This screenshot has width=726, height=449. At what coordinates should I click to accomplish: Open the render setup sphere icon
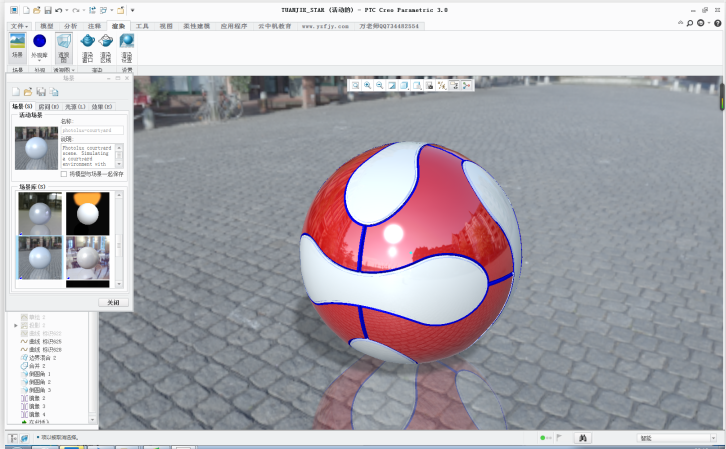(x=126, y=41)
